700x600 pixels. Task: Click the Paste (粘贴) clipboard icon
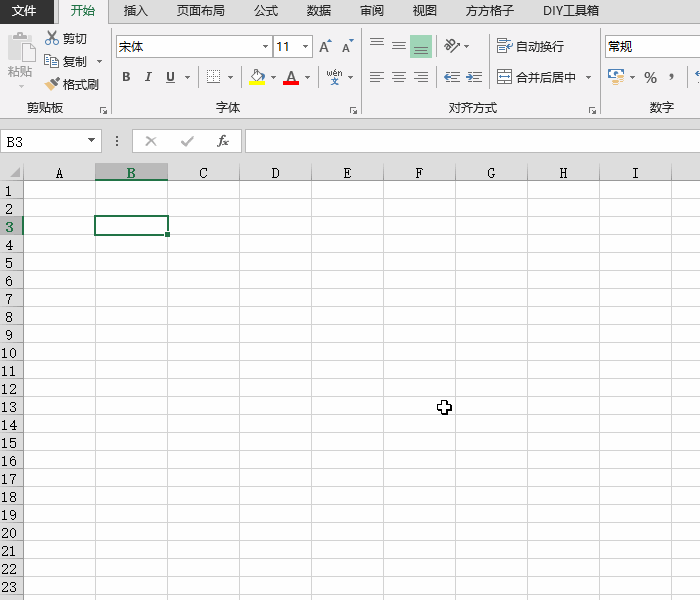tap(21, 47)
